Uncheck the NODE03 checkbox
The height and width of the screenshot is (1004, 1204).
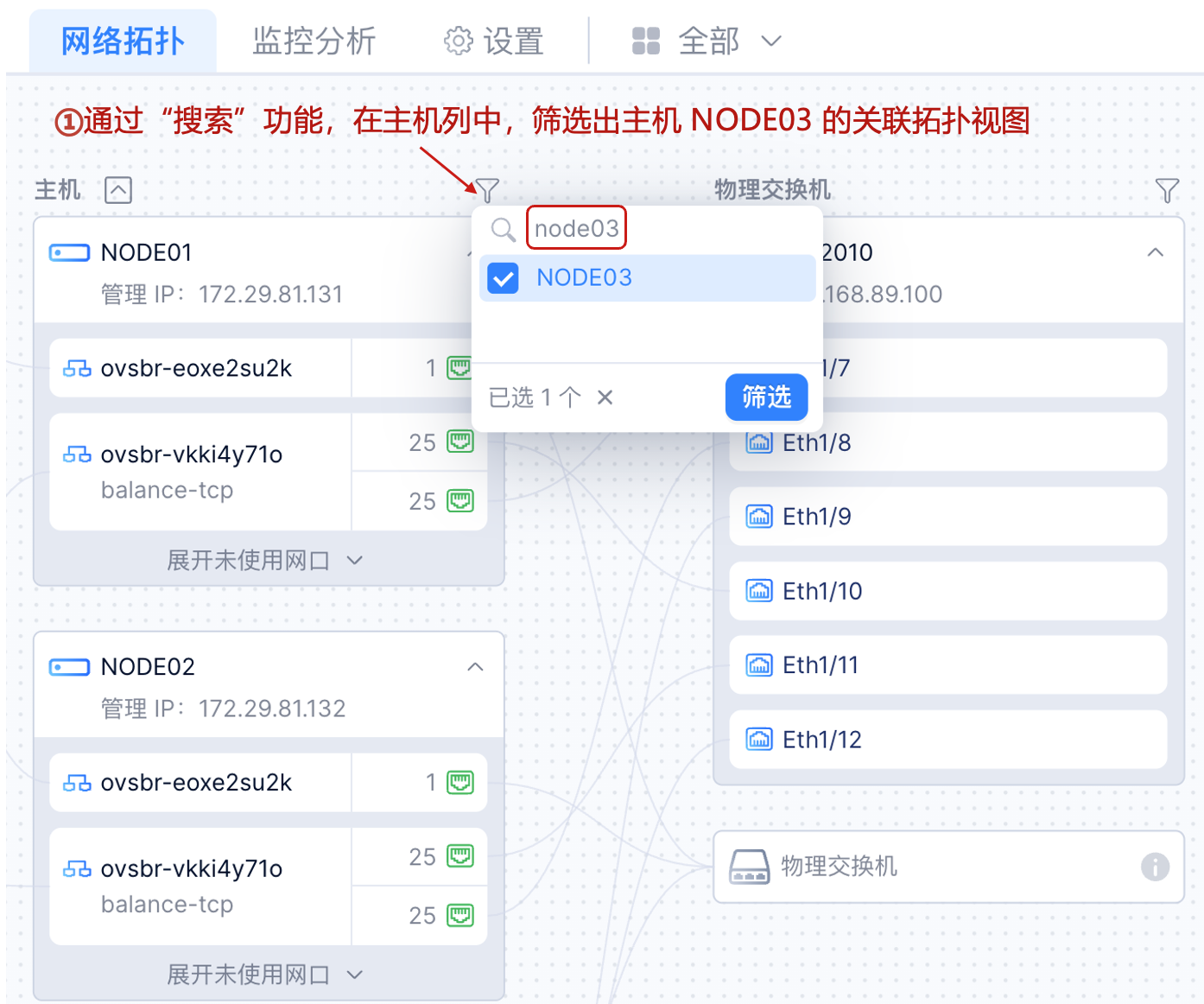[x=503, y=278]
